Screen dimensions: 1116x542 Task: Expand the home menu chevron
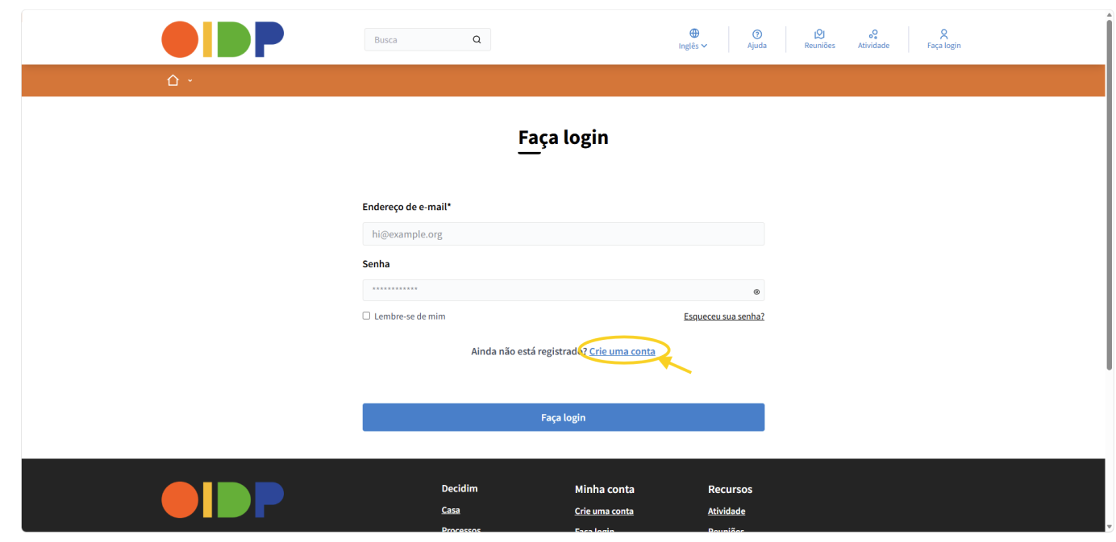pos(190,81)
